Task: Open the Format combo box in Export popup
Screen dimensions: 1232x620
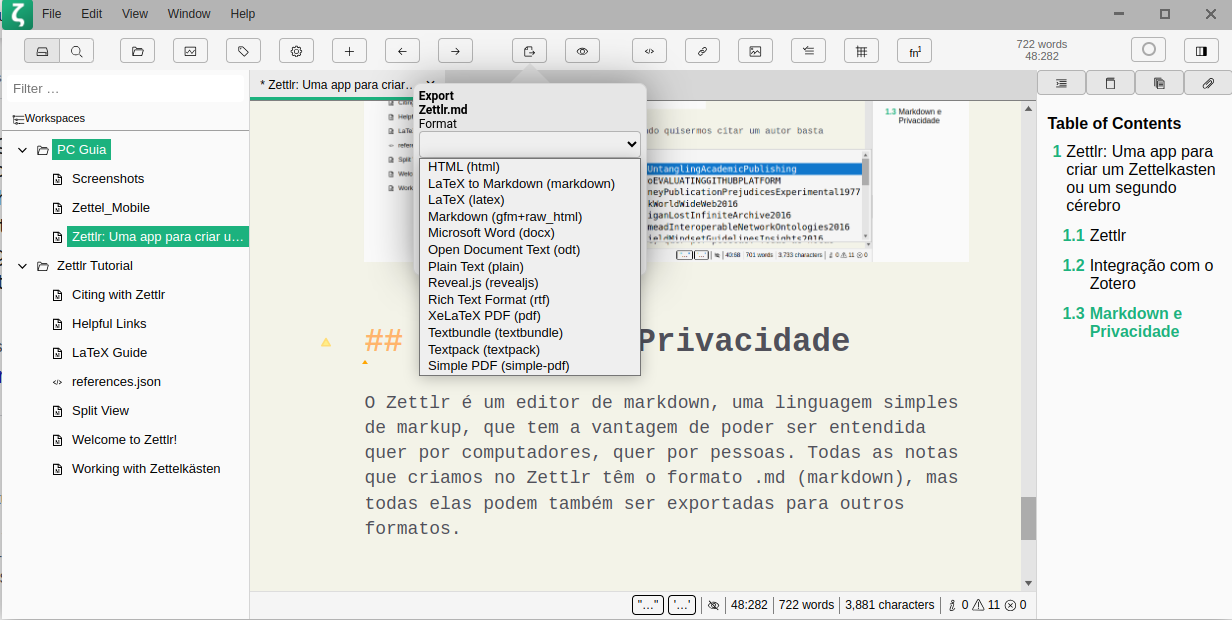Action: [x=530, y=144]
